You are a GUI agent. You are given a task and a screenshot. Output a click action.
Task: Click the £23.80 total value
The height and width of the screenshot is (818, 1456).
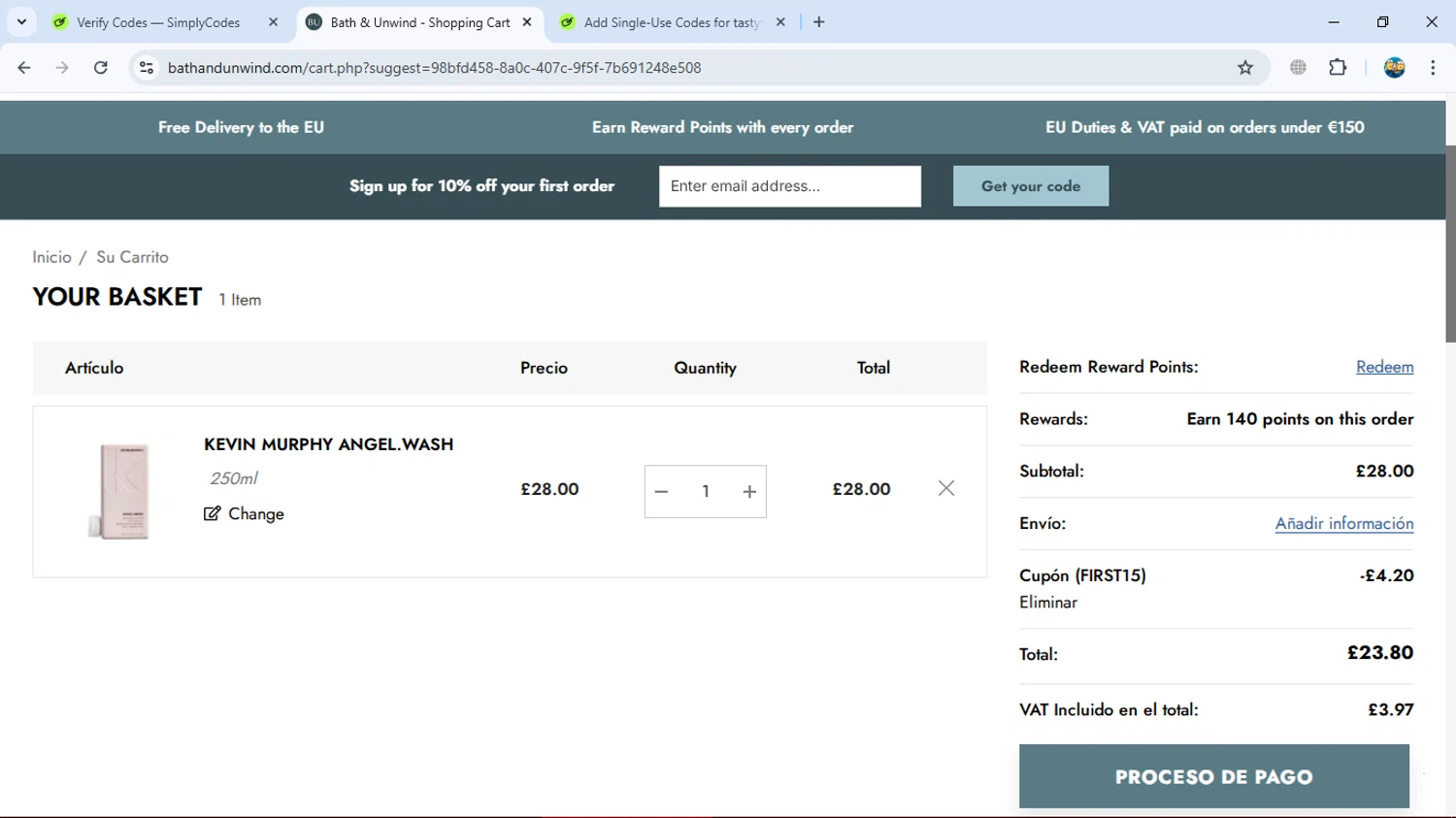tap(1380, 653)
